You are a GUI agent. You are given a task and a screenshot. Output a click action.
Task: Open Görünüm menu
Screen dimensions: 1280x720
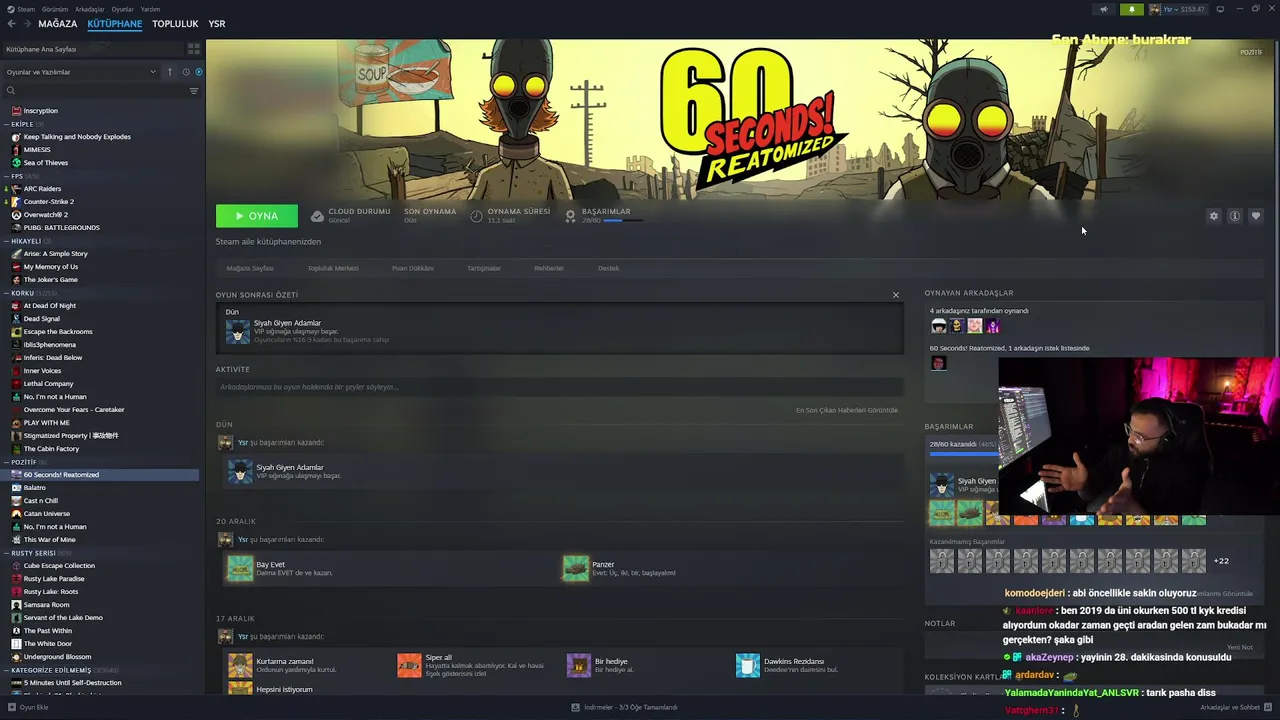tap(55, 9)
